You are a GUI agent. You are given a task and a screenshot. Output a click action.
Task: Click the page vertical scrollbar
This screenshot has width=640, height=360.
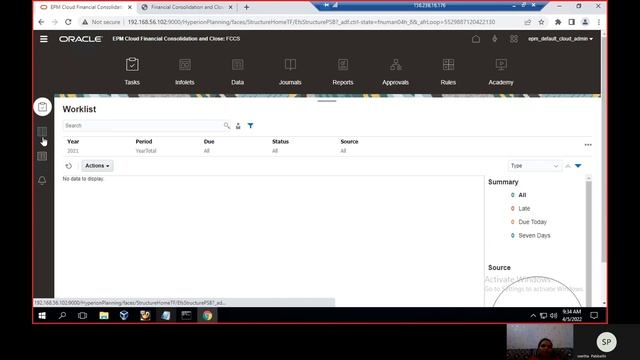(604, 149)
